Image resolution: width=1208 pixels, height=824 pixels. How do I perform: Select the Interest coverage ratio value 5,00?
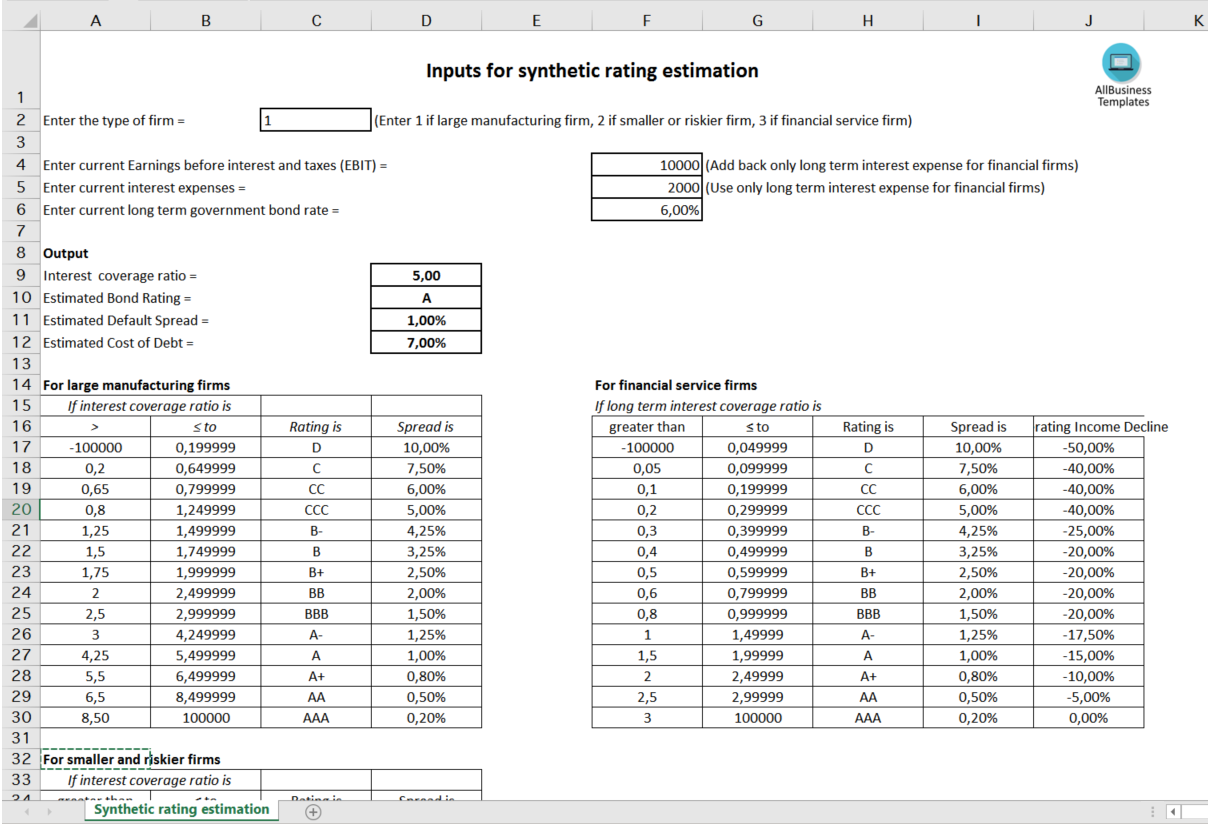(x=426, y=276)
